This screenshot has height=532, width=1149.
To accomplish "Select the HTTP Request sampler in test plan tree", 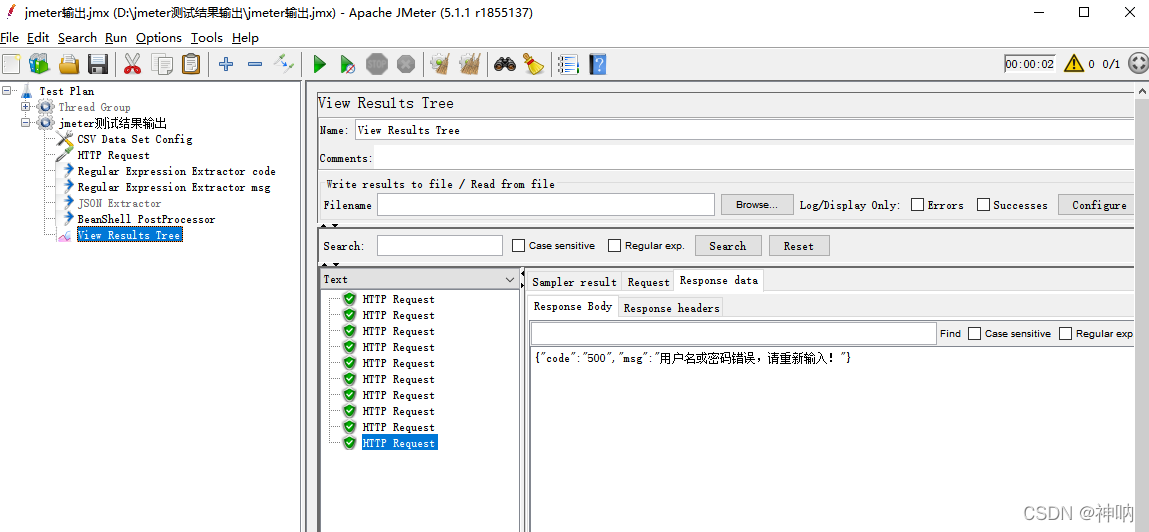I will [114, 155].
